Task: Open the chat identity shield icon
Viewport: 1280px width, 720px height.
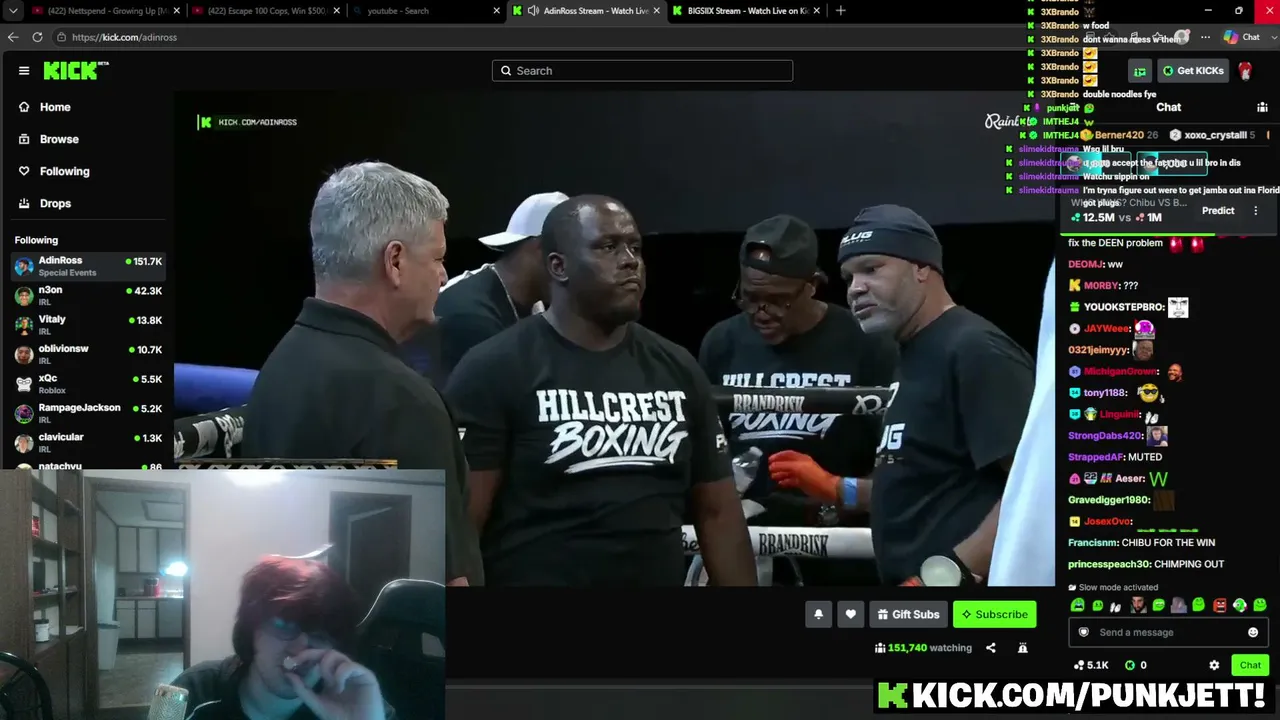Action: [1083, 632]
